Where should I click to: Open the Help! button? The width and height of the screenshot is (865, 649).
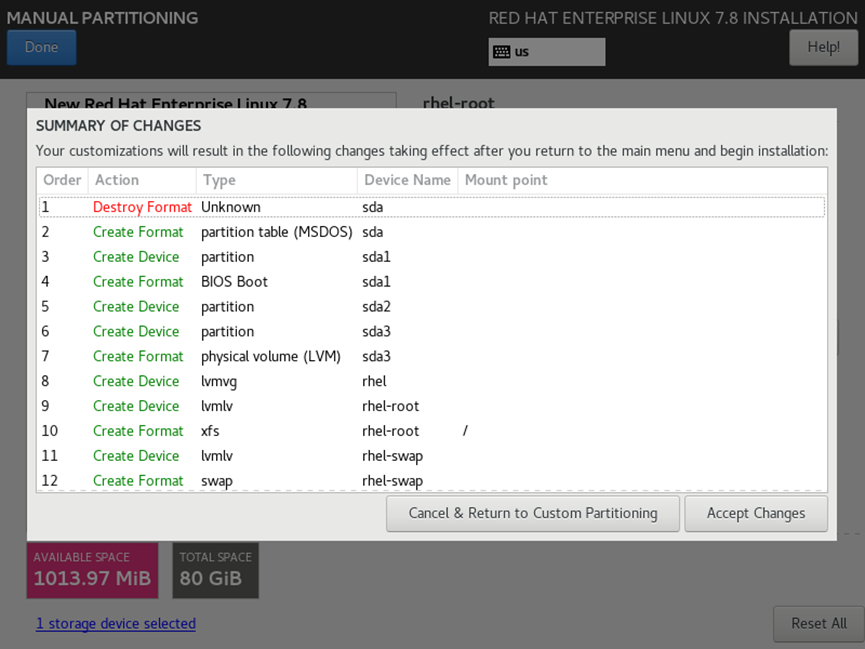tap(823, 47)
